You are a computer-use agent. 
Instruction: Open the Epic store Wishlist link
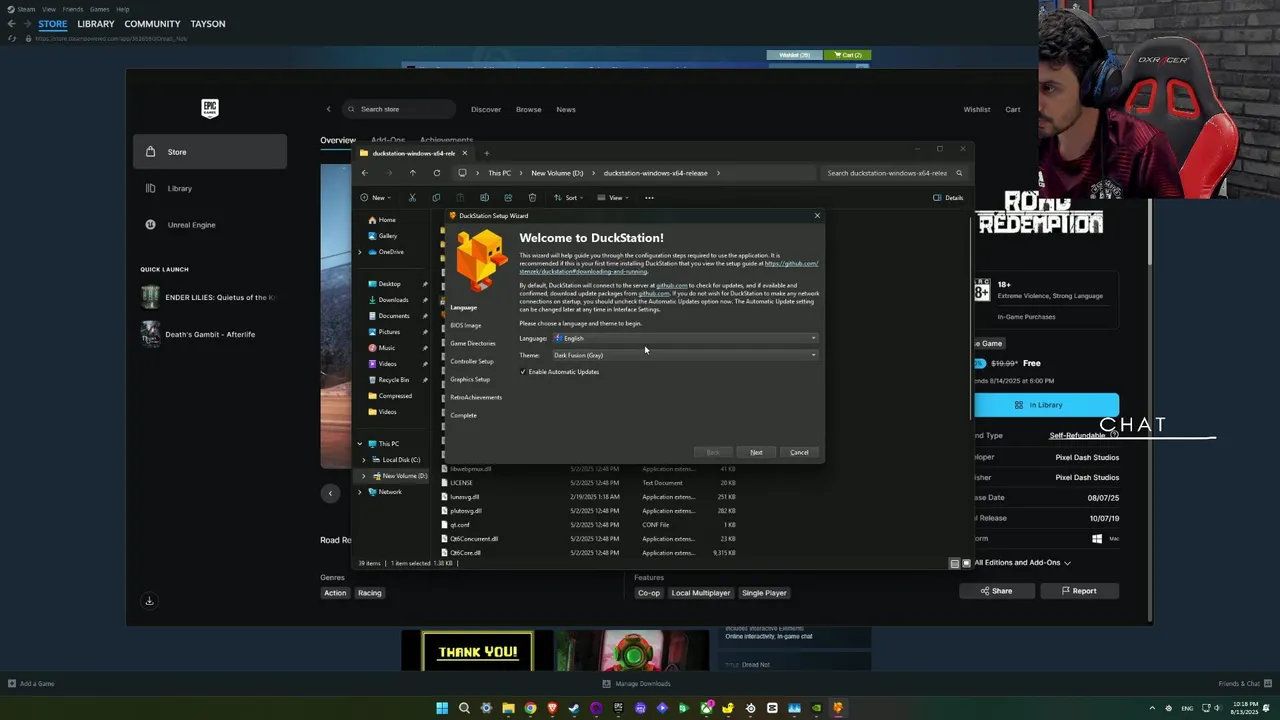tap(977, 109)
